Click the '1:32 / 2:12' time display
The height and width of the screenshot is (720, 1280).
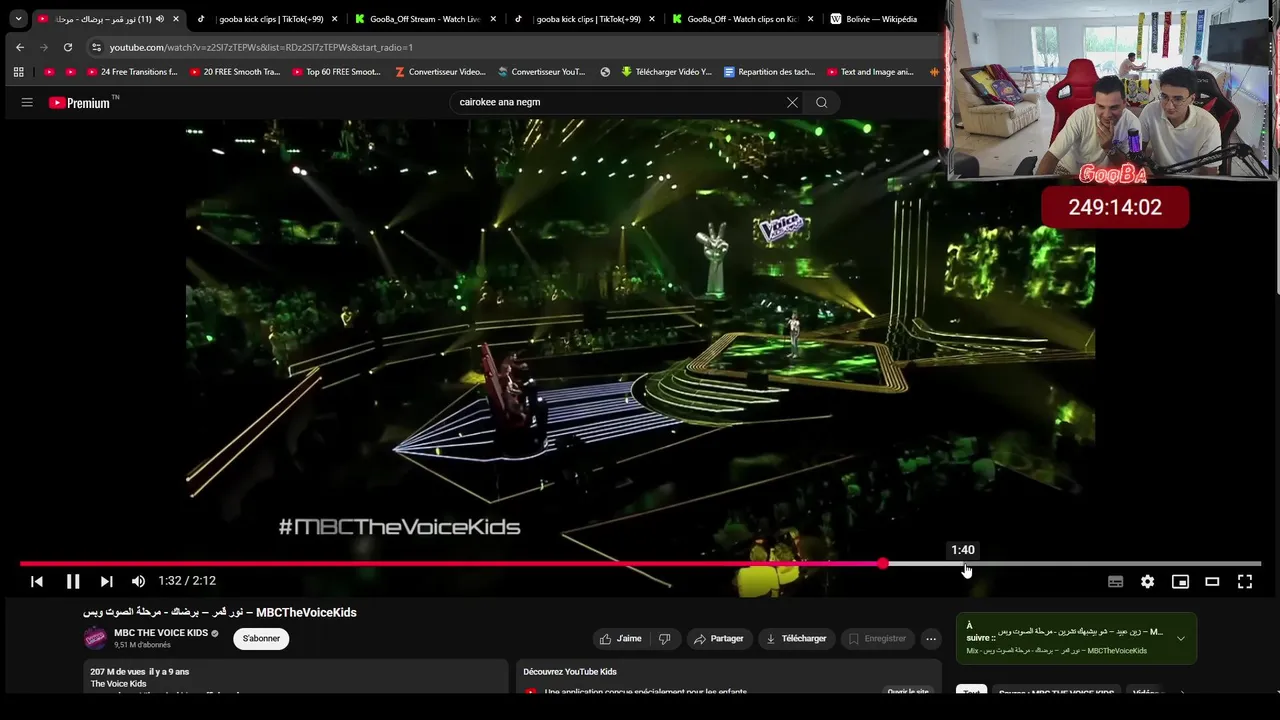pyautogui.click(x=187, y=581)
